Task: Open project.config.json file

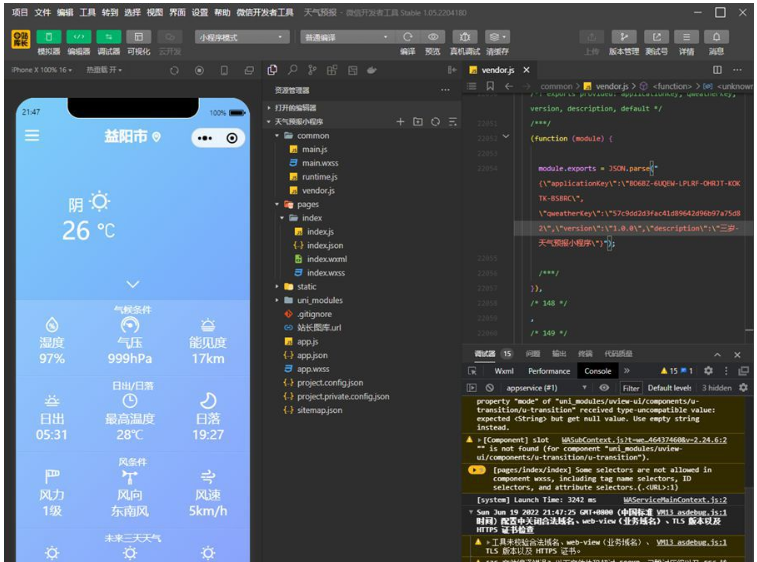Action: [330, 382]
